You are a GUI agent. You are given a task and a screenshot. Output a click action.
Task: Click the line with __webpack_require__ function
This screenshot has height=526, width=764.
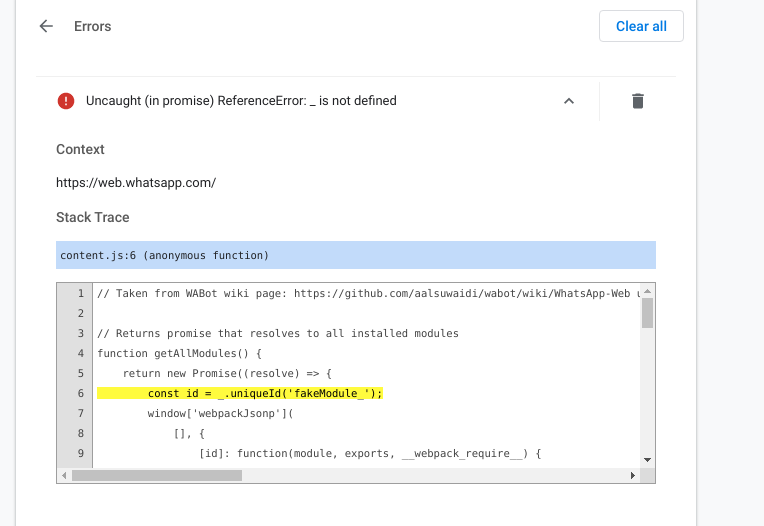pyautogui.click(x=370, y=453)
